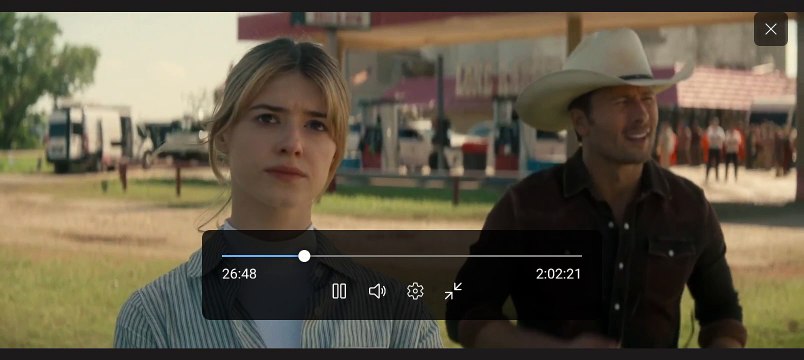Image resolution: width=804 pixels, height=360 pixels.
Task: Seek back on the played blue track
Action: (260, 256)
